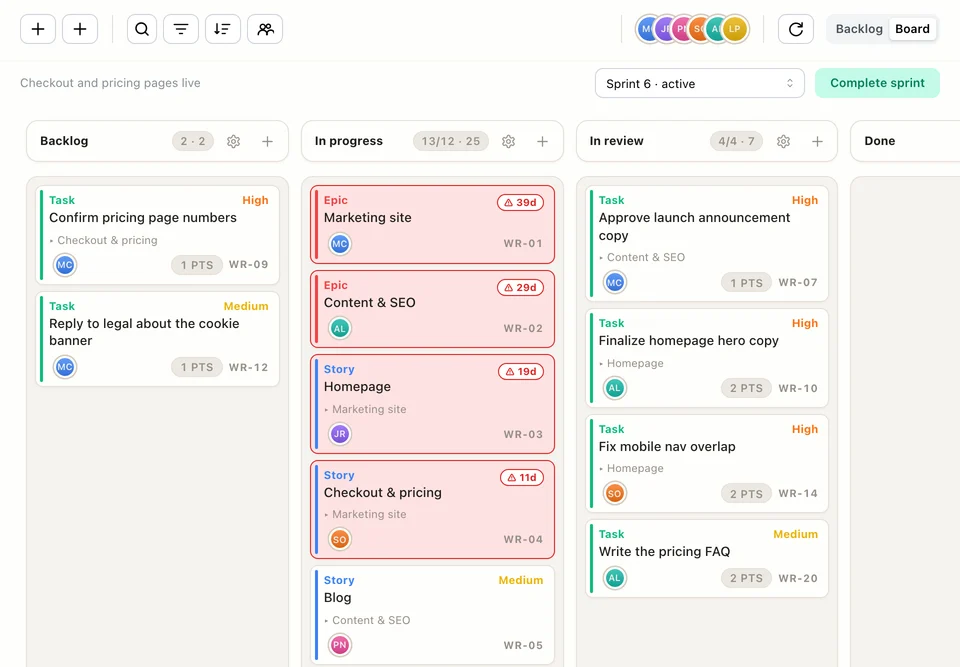
Task: Click the 2 PTS badge on WR-14
Action: [x=746, y=493]
